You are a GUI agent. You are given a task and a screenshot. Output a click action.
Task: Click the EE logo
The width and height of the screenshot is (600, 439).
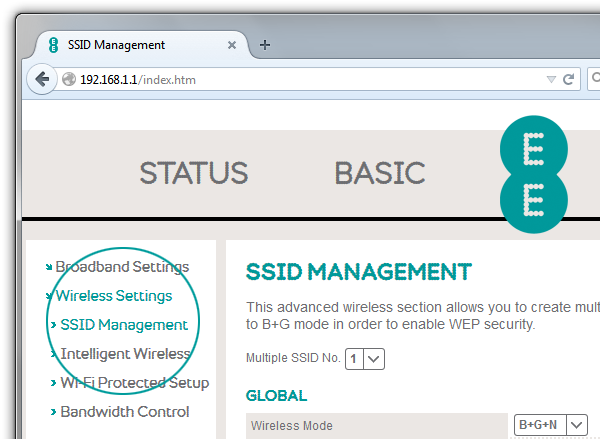(x=533, y=174)
